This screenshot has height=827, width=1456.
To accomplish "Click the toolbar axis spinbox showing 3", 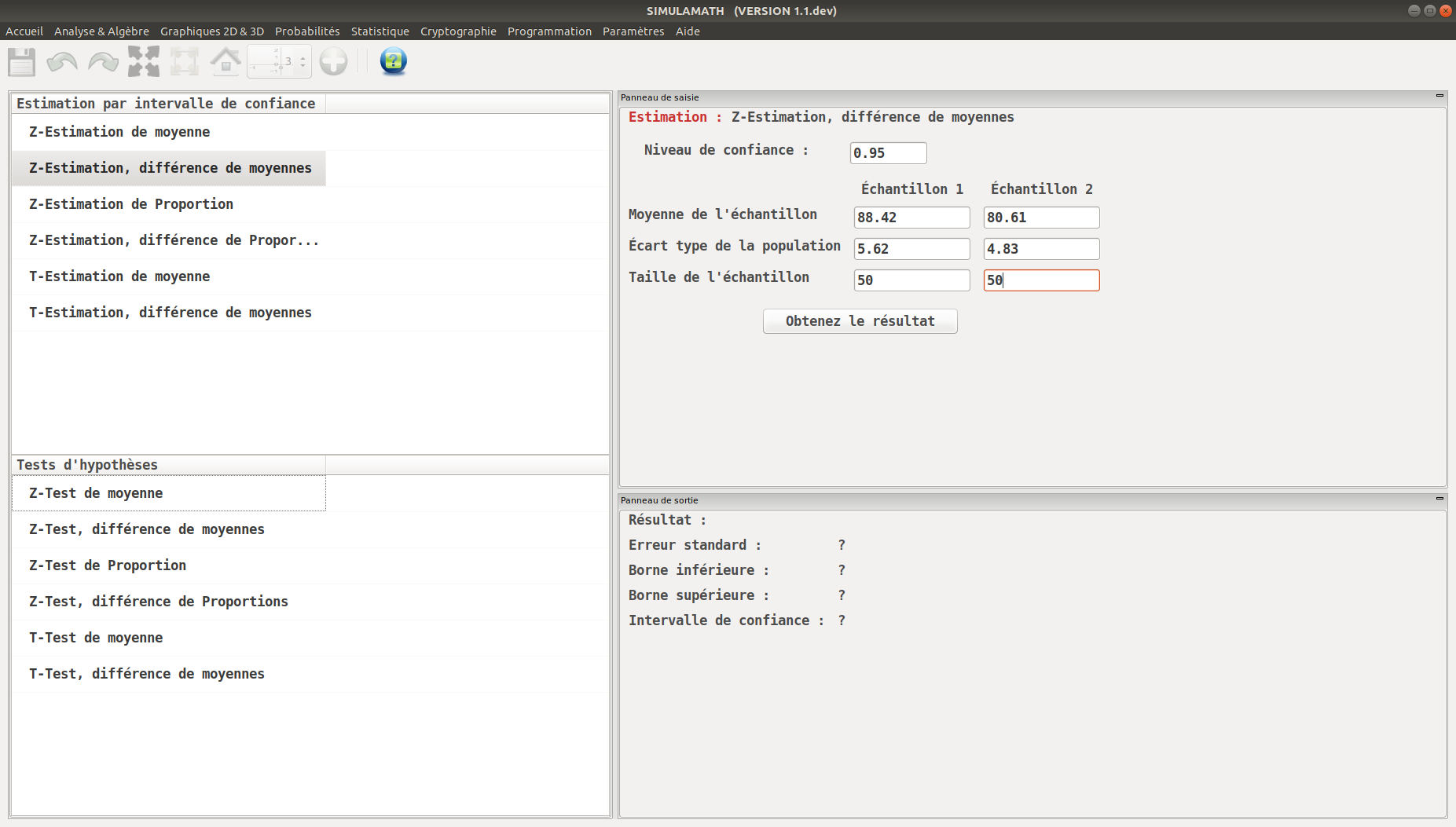I will pyautogui.click(x=279, y=61).
